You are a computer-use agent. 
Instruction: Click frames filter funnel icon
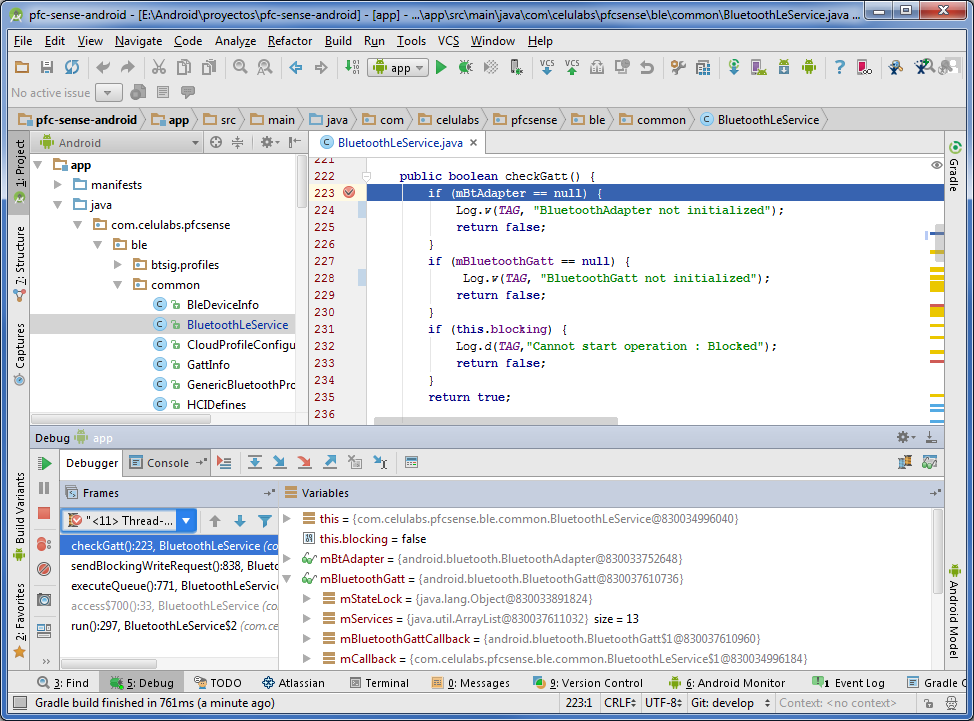point(265,521)
